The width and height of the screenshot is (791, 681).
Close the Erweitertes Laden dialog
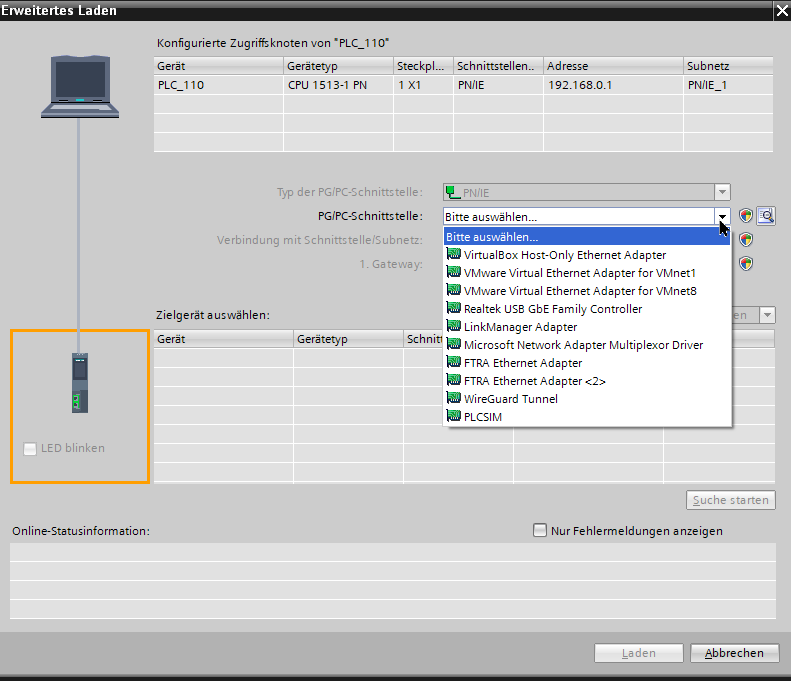pos(780,10)
